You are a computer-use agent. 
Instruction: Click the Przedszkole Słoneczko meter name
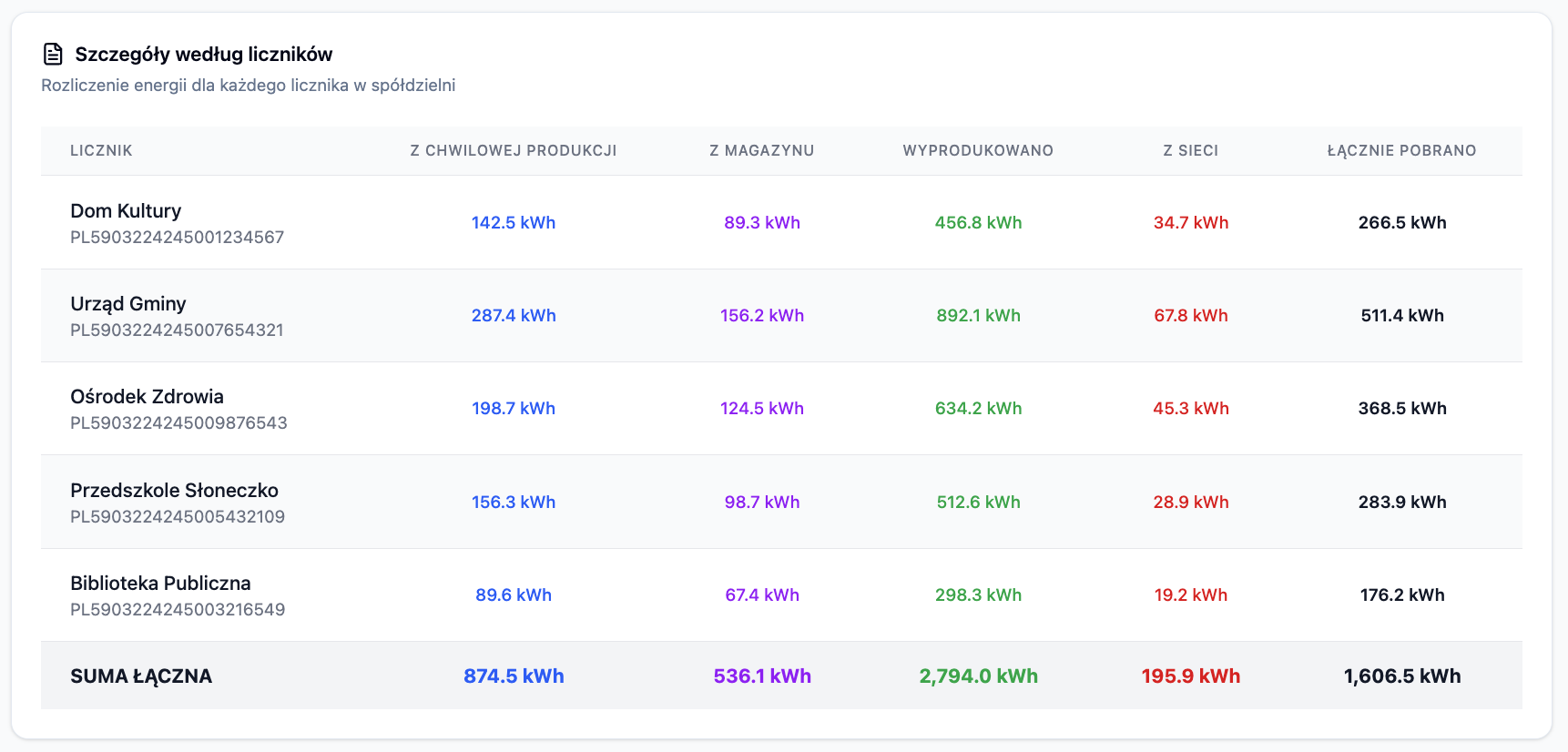click(x=174, y=491)
